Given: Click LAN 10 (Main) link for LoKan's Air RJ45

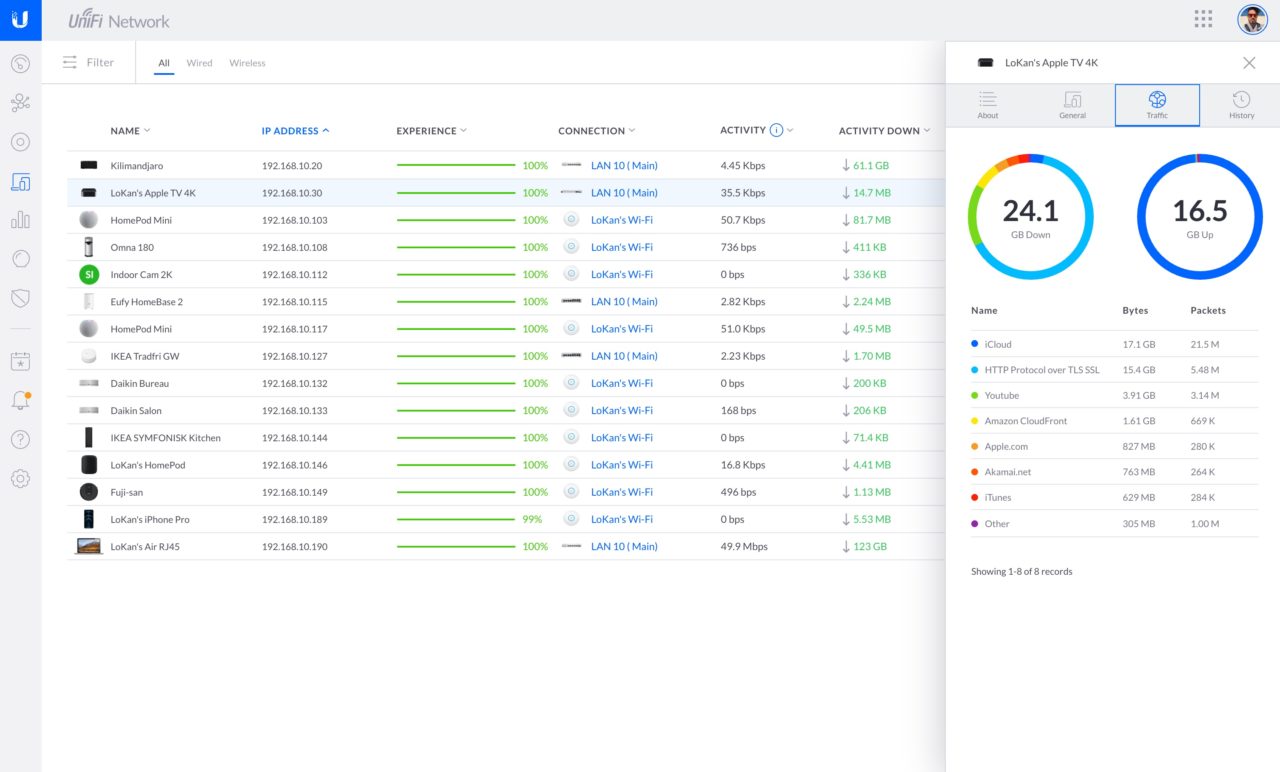Looking at the screenshot, I should click(x=624, y=547).
